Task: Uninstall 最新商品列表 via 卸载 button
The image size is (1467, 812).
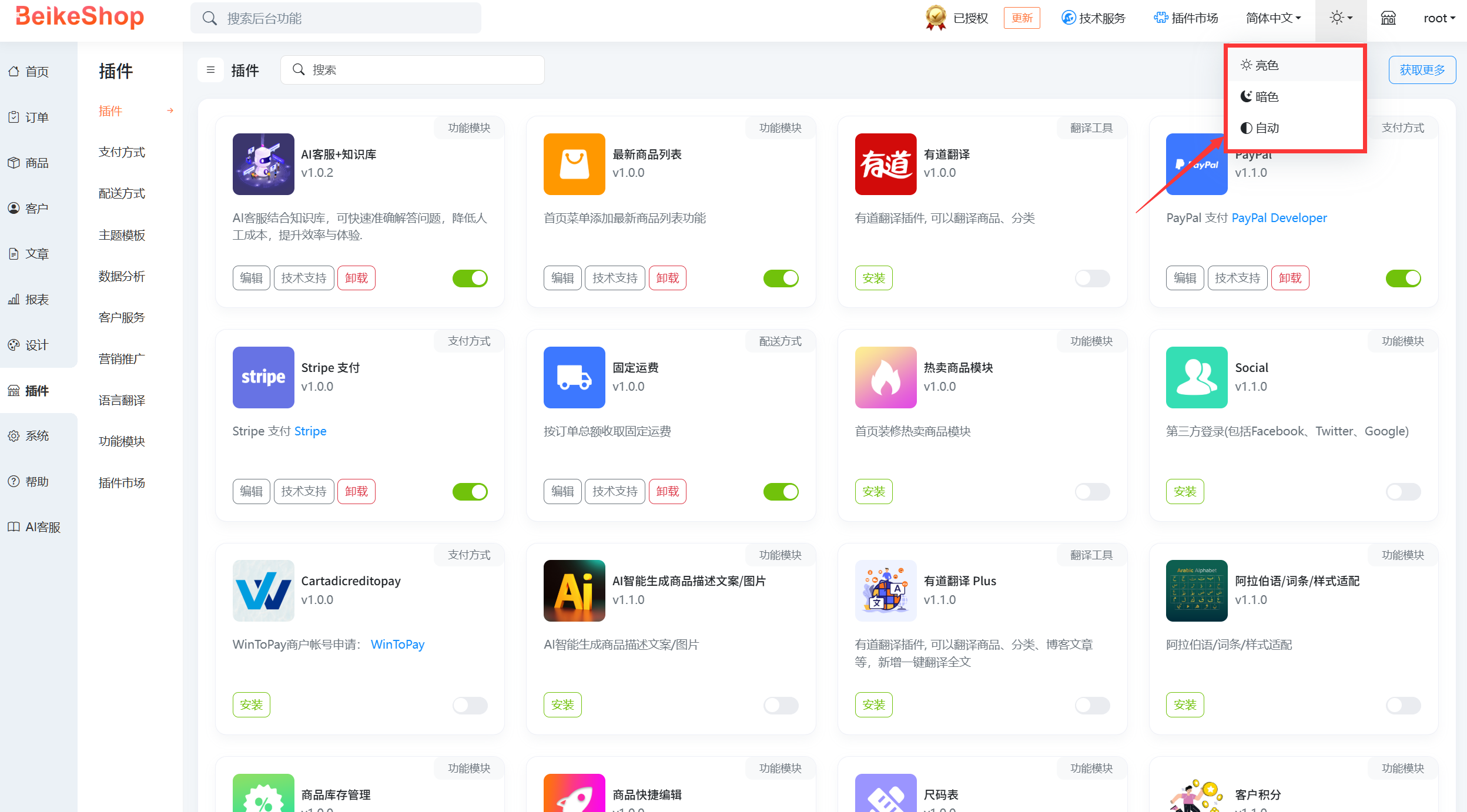Action: pos(667,278)
